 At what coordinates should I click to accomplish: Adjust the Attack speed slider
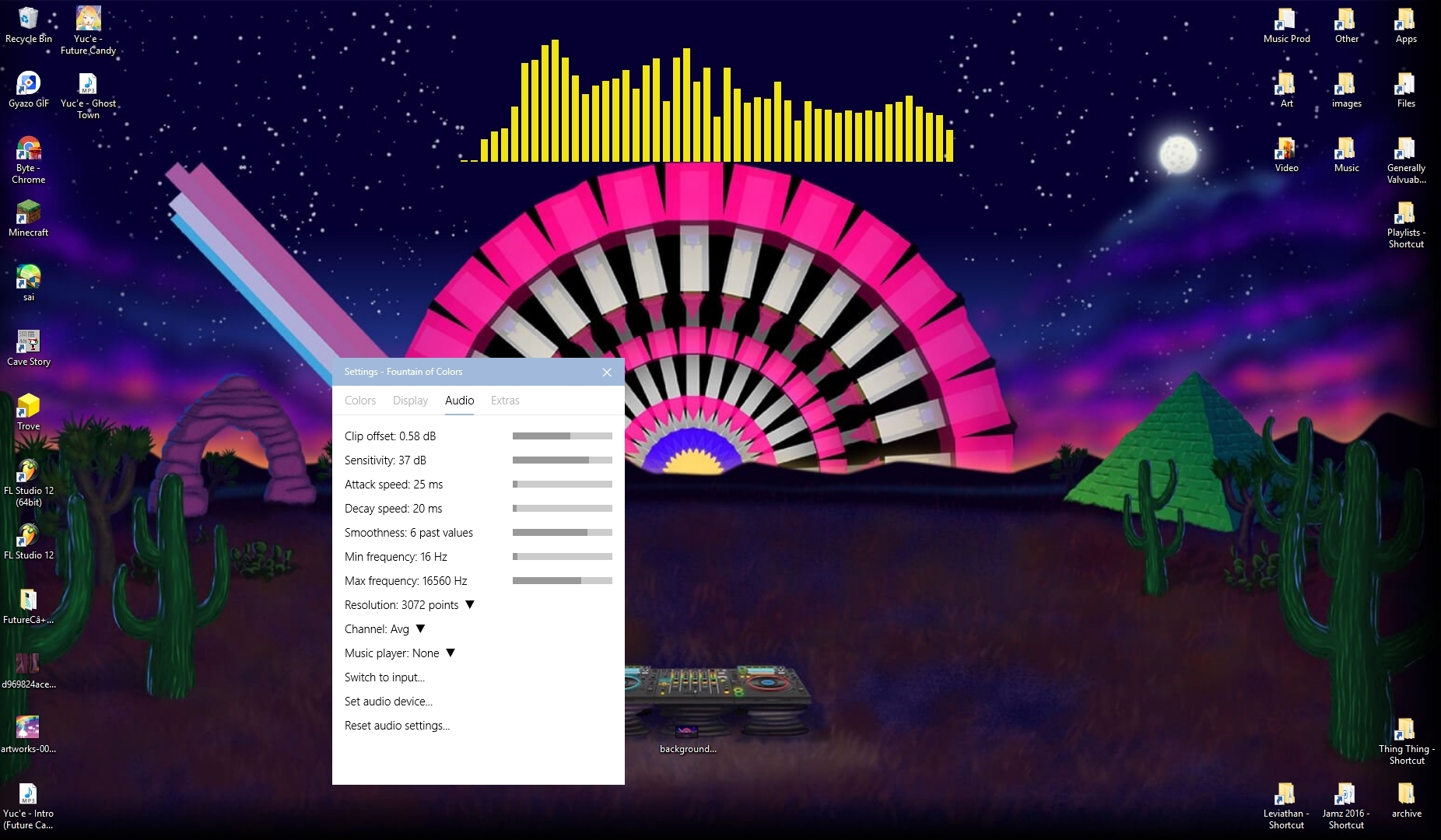click(x=563, y=485)
